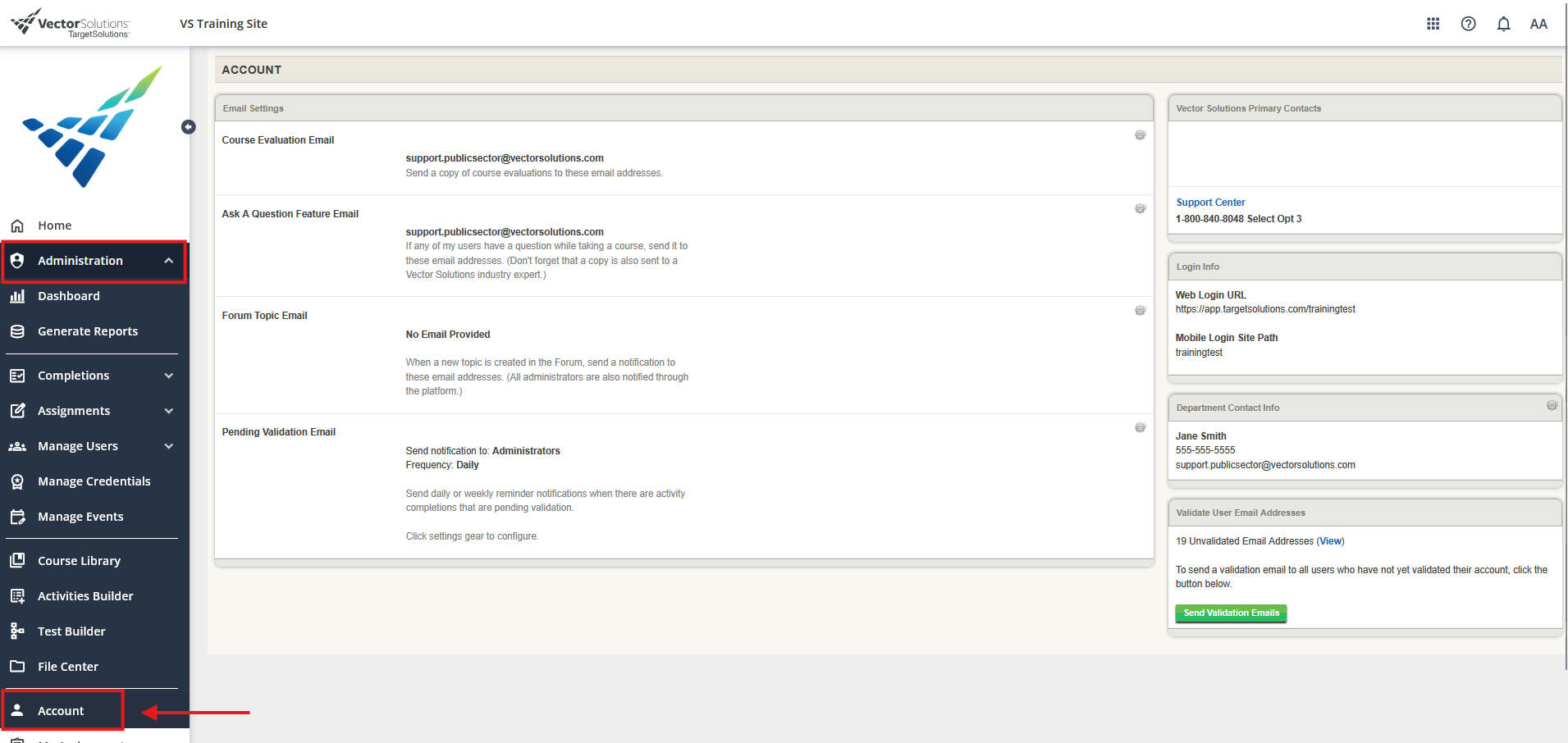The height and width of the screenshot is (743, 1568).
Task: Expand the Assignments menu
Action: point(73,410)
